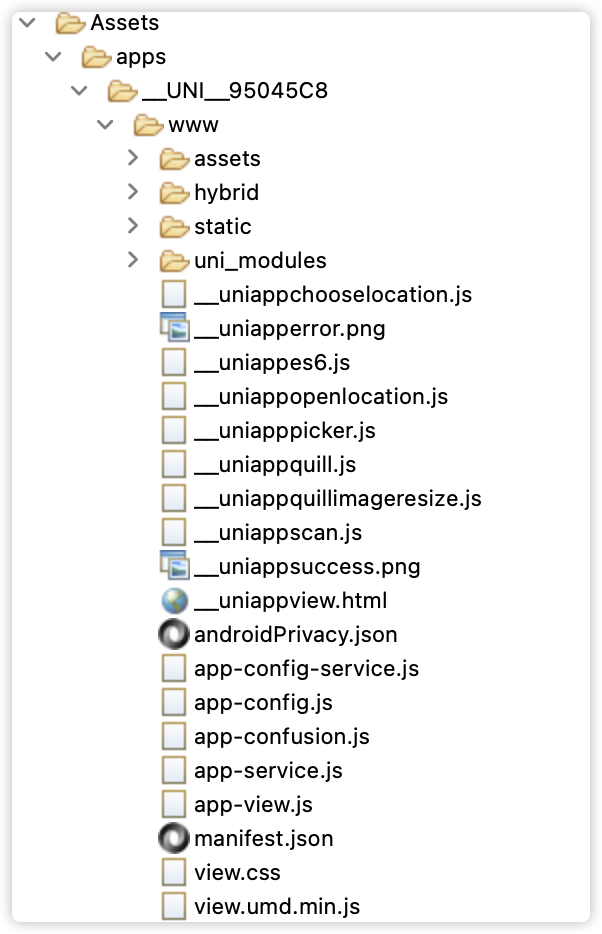Collapse the apps folder chevron
This screenshot has width=602, height=934.
coord(54,57)
